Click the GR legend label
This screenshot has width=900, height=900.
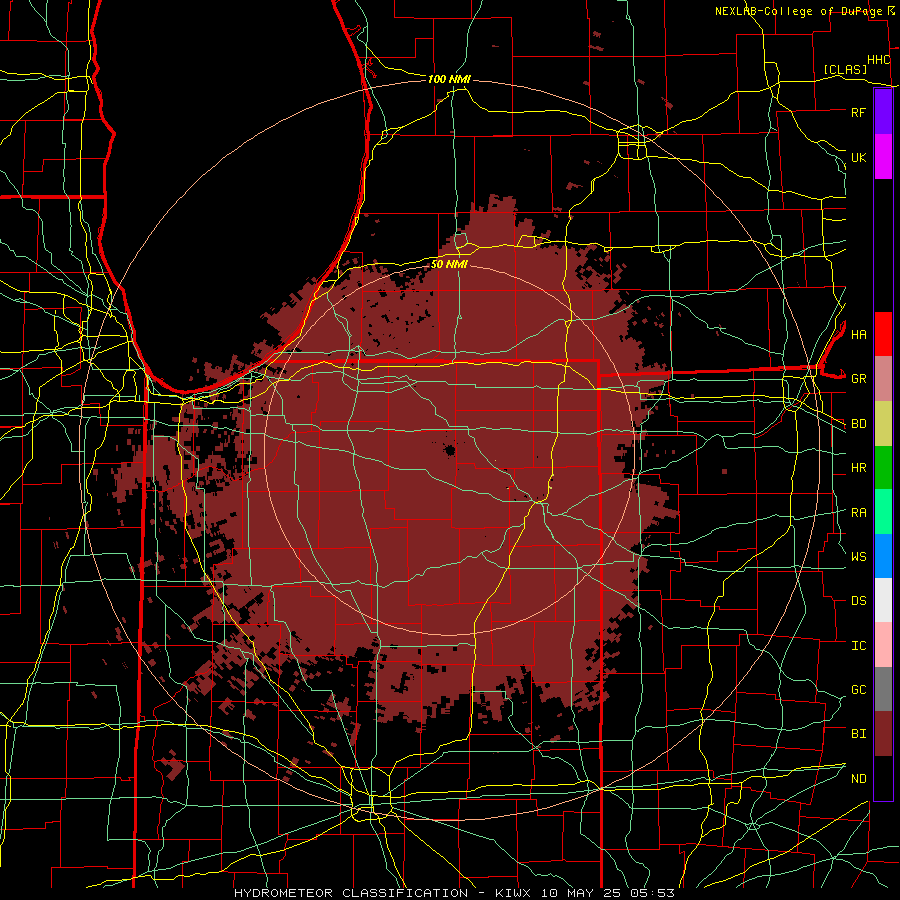tap(858, 379)
